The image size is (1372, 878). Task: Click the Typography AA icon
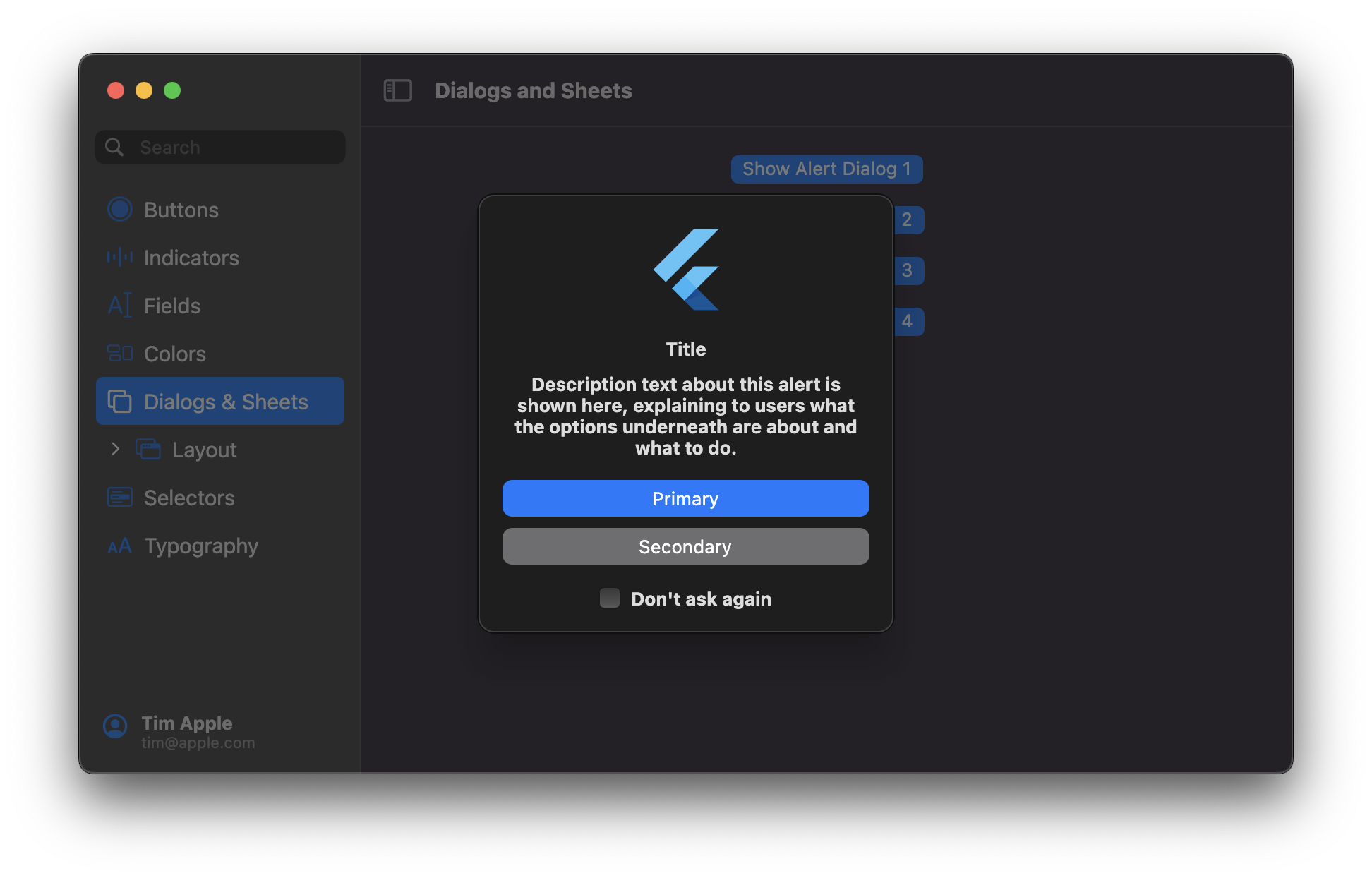(119, 546)
